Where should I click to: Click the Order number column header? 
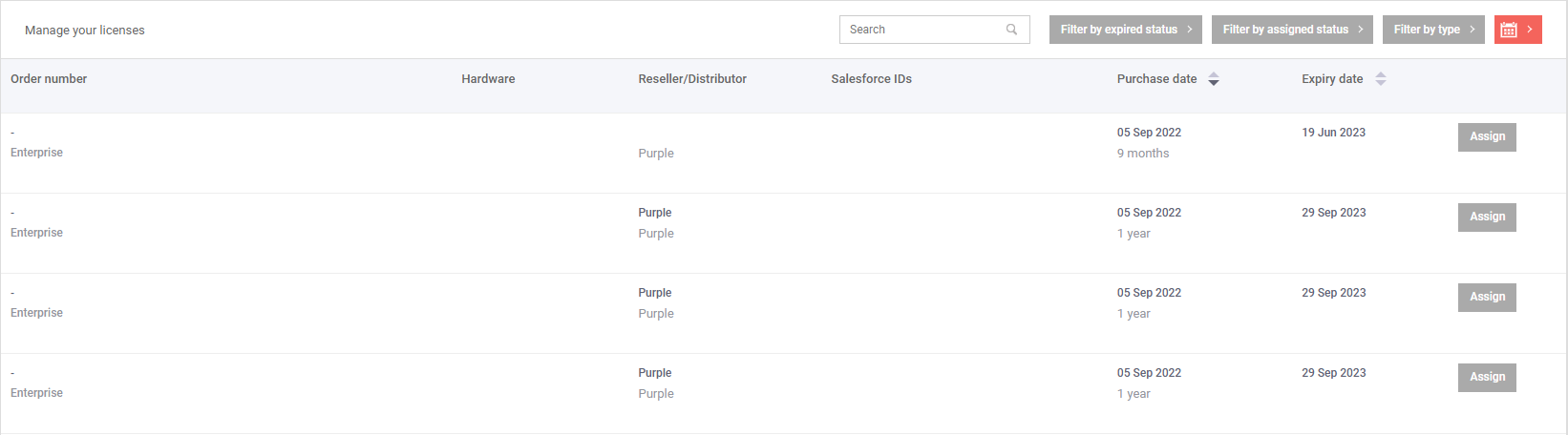coord(49,79)
